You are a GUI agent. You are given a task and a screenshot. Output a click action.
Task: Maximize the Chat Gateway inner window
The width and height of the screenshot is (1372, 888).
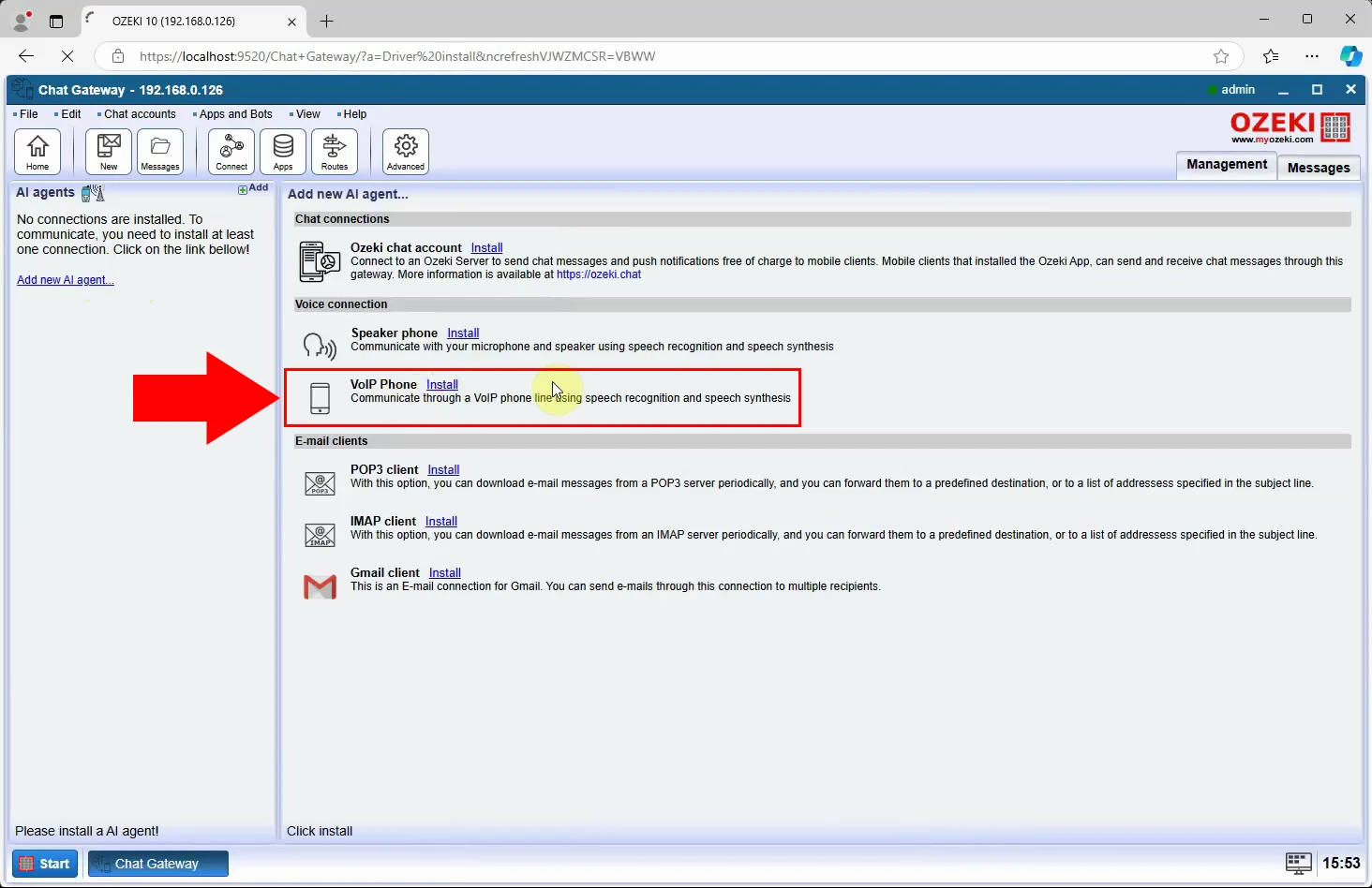point(1317,90)
